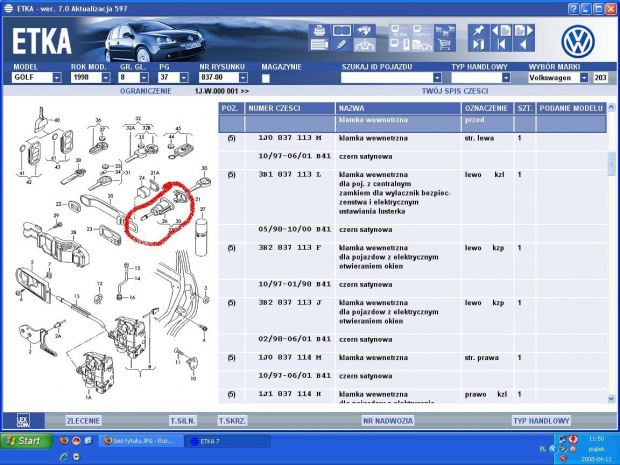This screenshot has height=465, width=620.
Task: Expand the GR. GL. dropdown showing 8
Action: coord(144,78)
